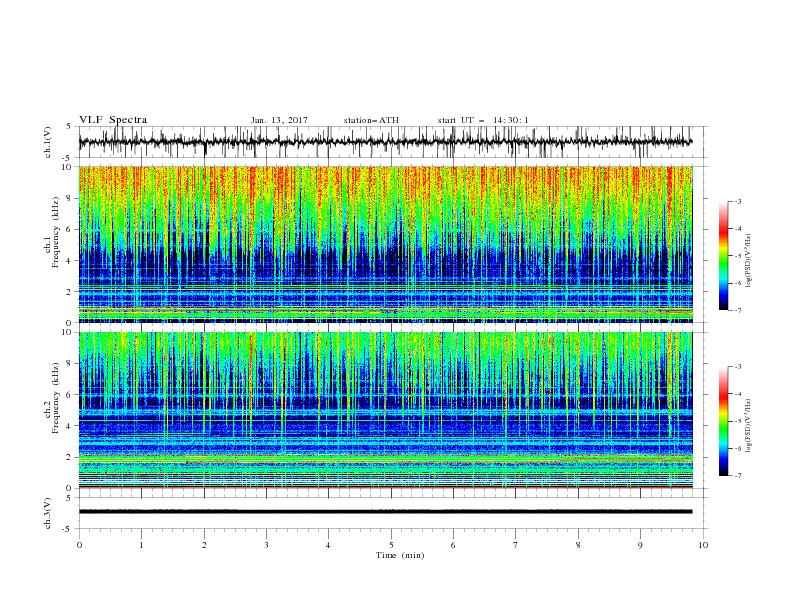Click the time axis tick label "8"
The height and width of the screenshot is (612, 792).
pos(578,545)
